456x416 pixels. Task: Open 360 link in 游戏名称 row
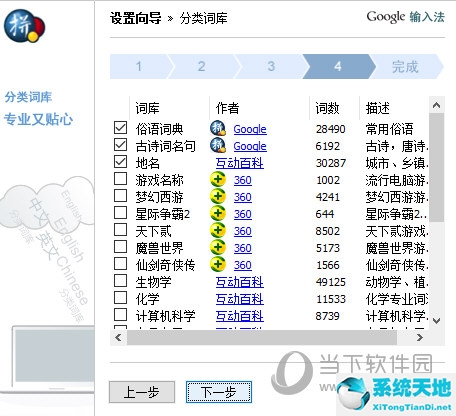pos(243,180)
